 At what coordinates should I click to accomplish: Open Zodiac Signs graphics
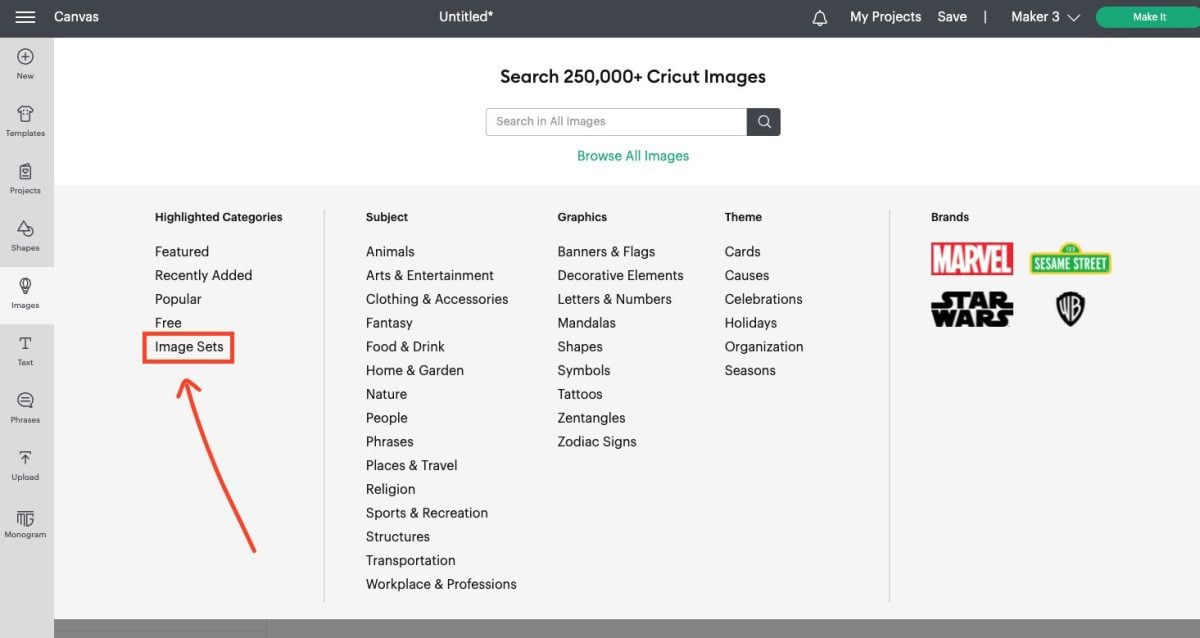point(597,442)
